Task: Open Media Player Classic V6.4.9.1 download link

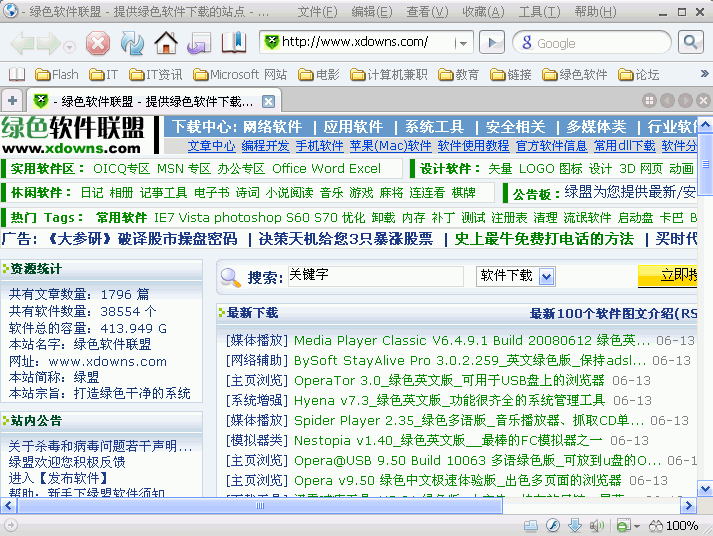Action: pyautogui.click(x=472, y=341)
